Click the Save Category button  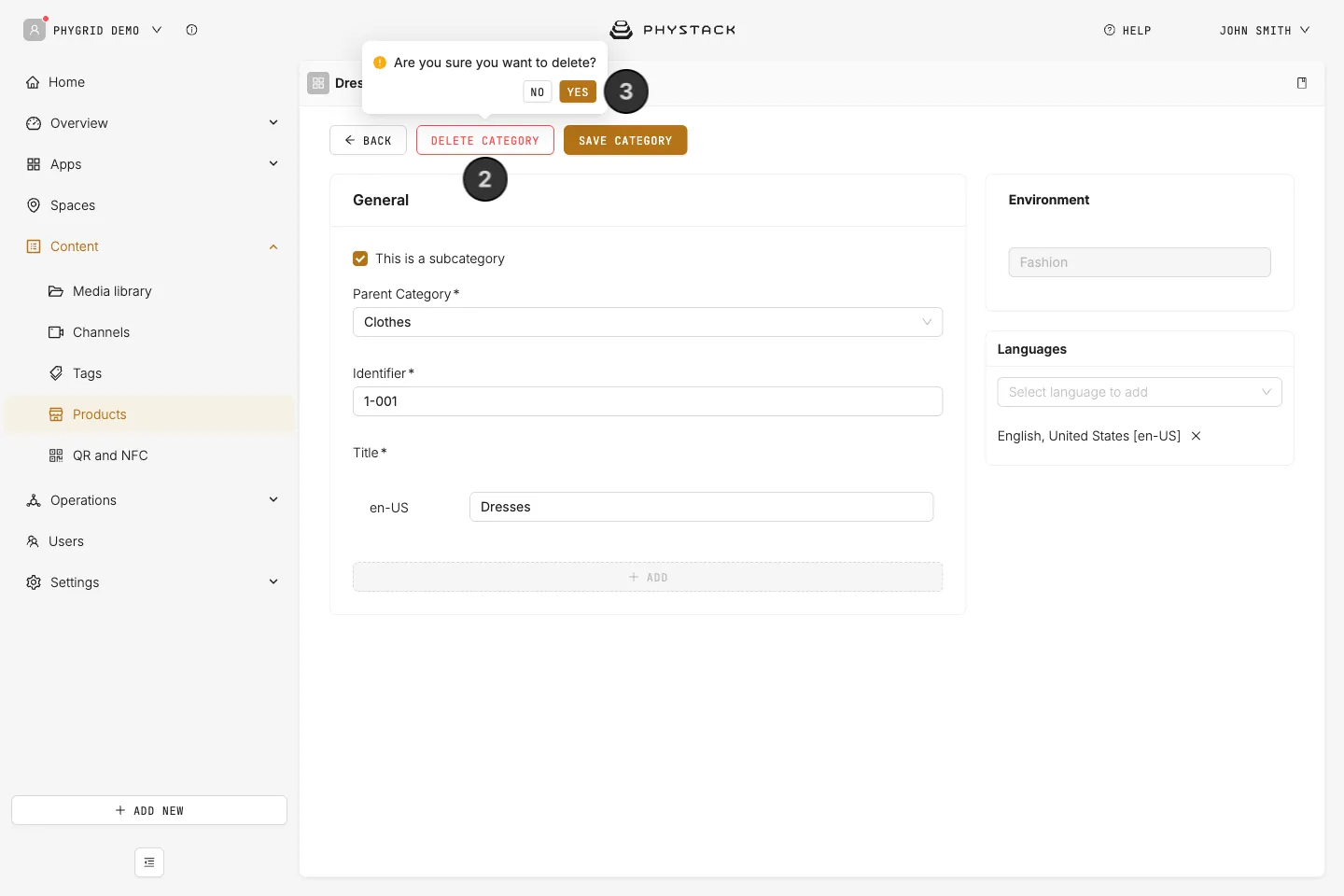pyautogui.click(x=625, y=140)
